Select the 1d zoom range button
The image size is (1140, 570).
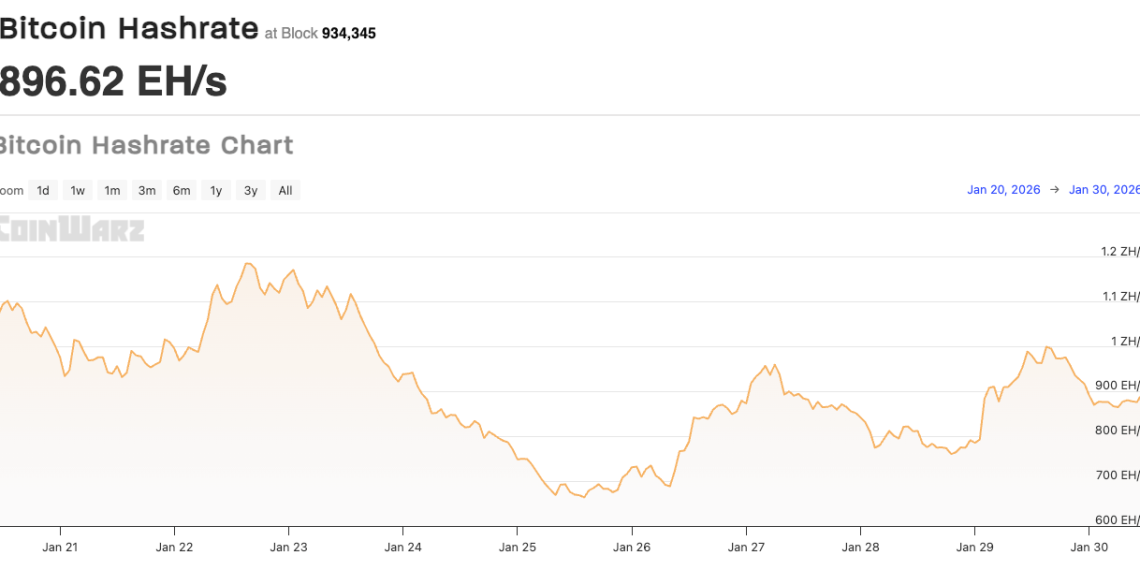(x=43, y=191)
